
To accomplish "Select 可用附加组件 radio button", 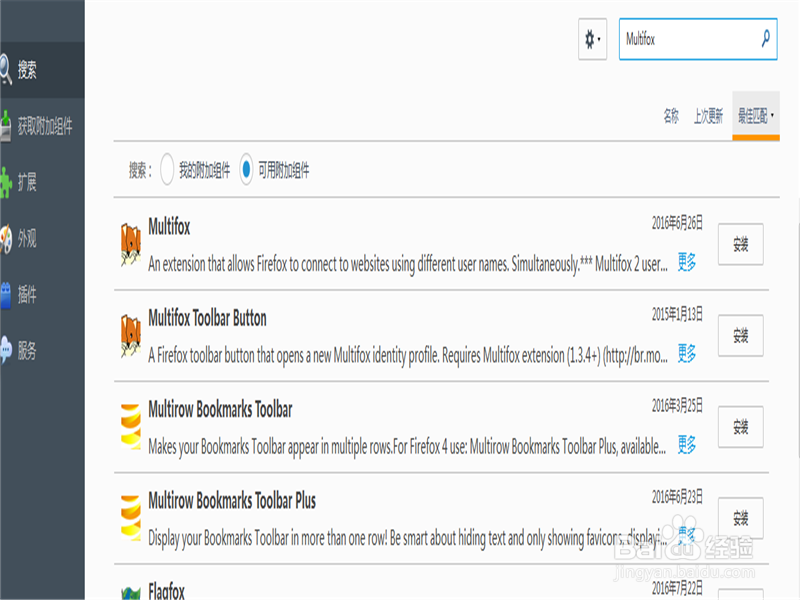I will [246, 169].
